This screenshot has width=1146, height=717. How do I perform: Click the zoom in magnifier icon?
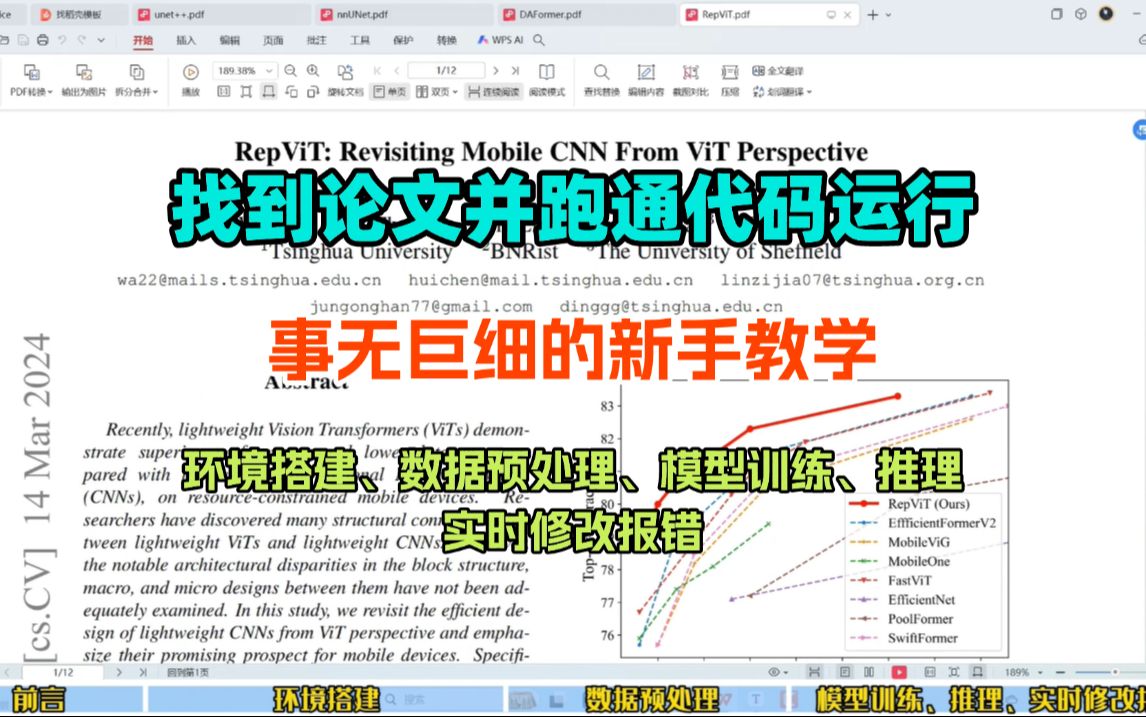313,71
